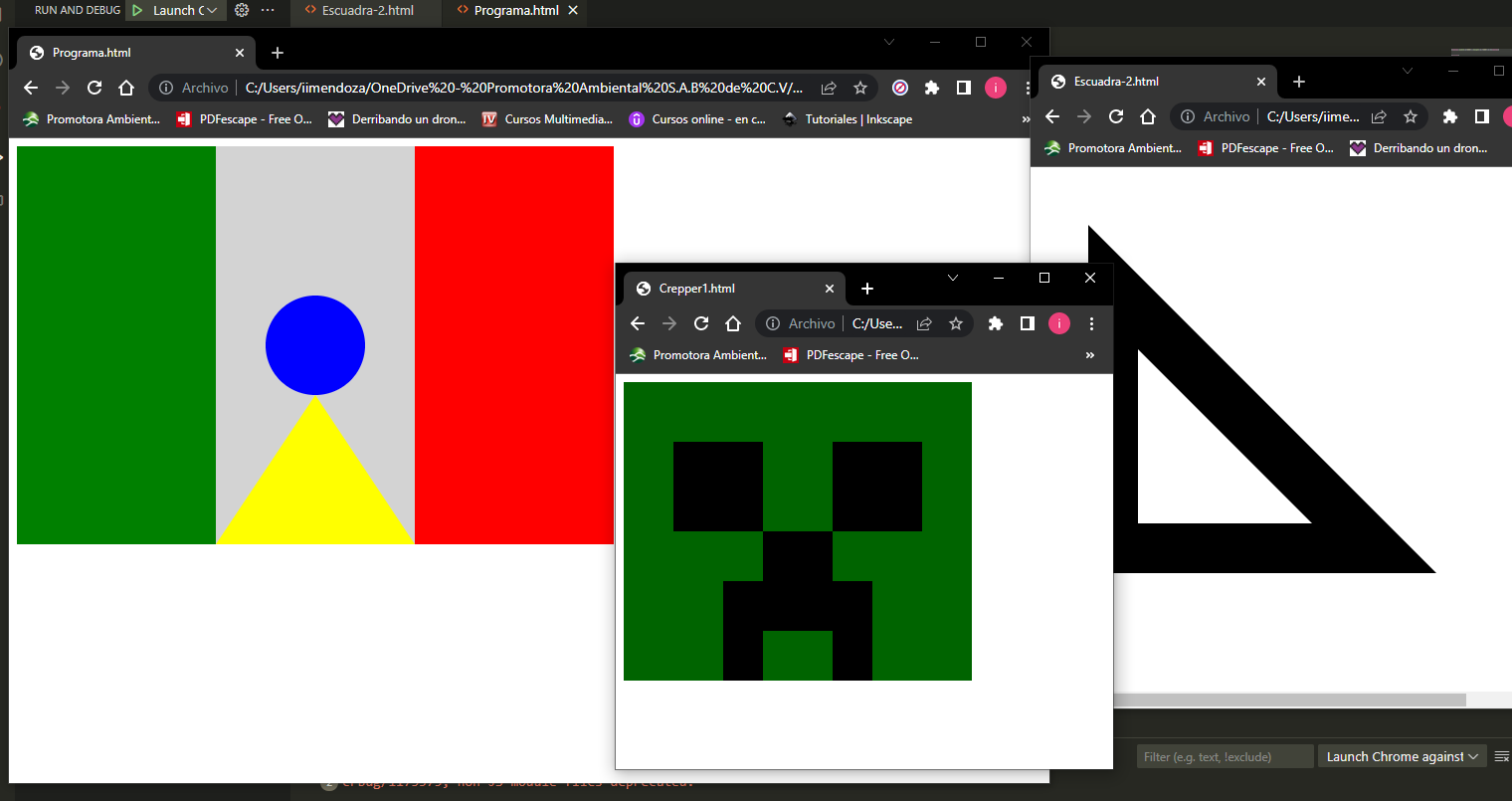The height and width of the screenshot is (801, 1512).
Task: Bookmark the Crepper1.html page with star
Action: coord(956,323)
